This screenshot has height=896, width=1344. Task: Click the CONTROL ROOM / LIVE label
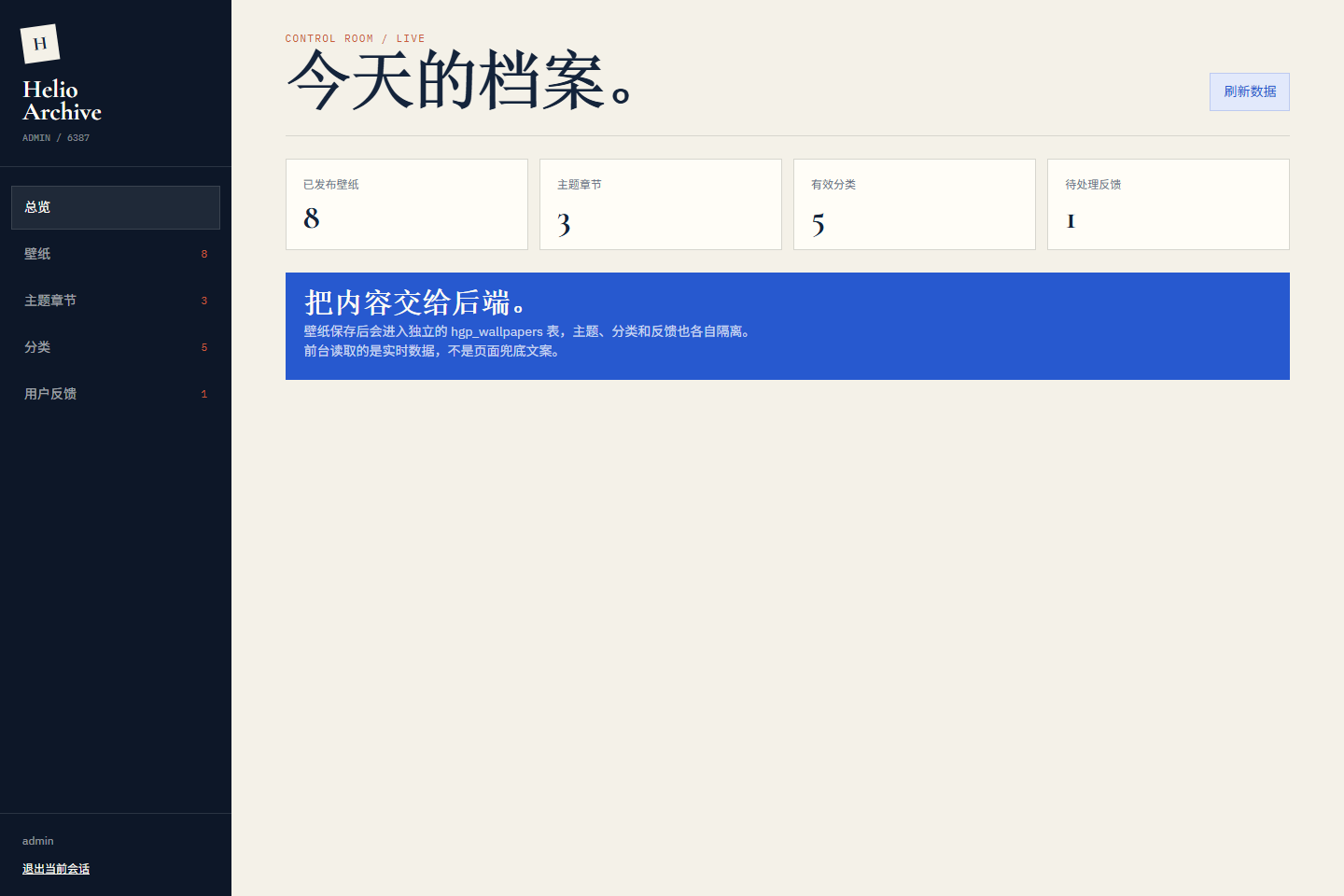(x=356, y=38)
